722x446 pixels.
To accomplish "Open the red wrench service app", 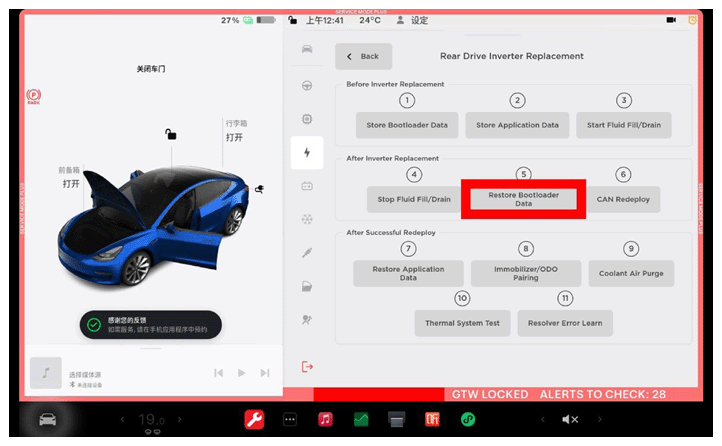I will tap(254, 419).
